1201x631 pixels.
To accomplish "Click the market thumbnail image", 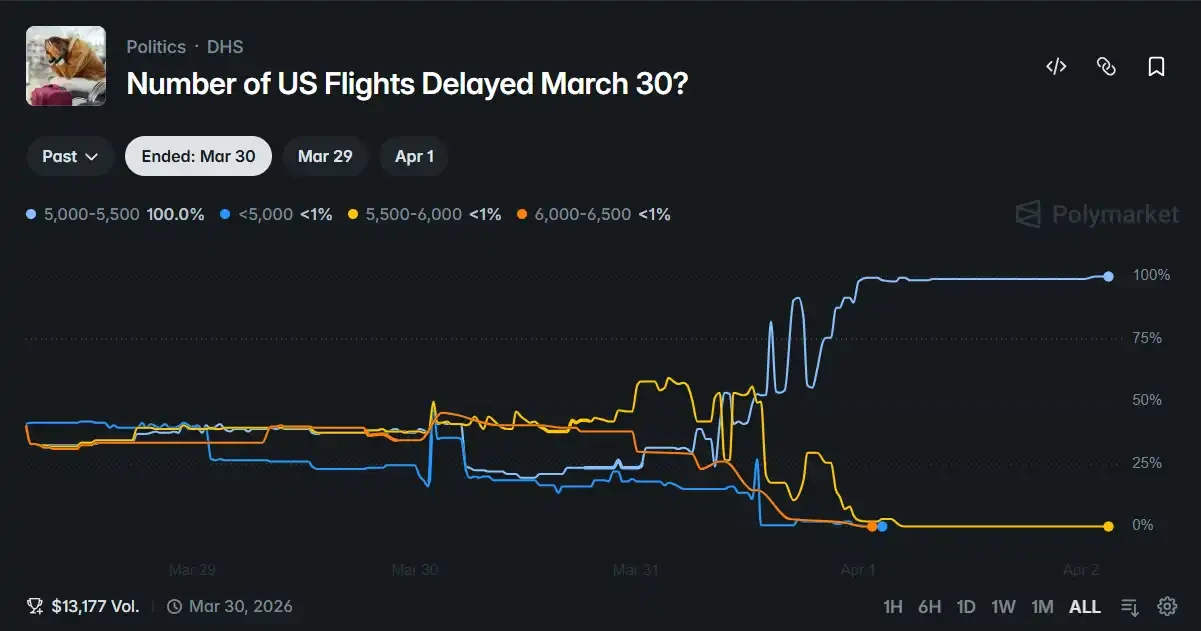I will (x=65, y=66).
